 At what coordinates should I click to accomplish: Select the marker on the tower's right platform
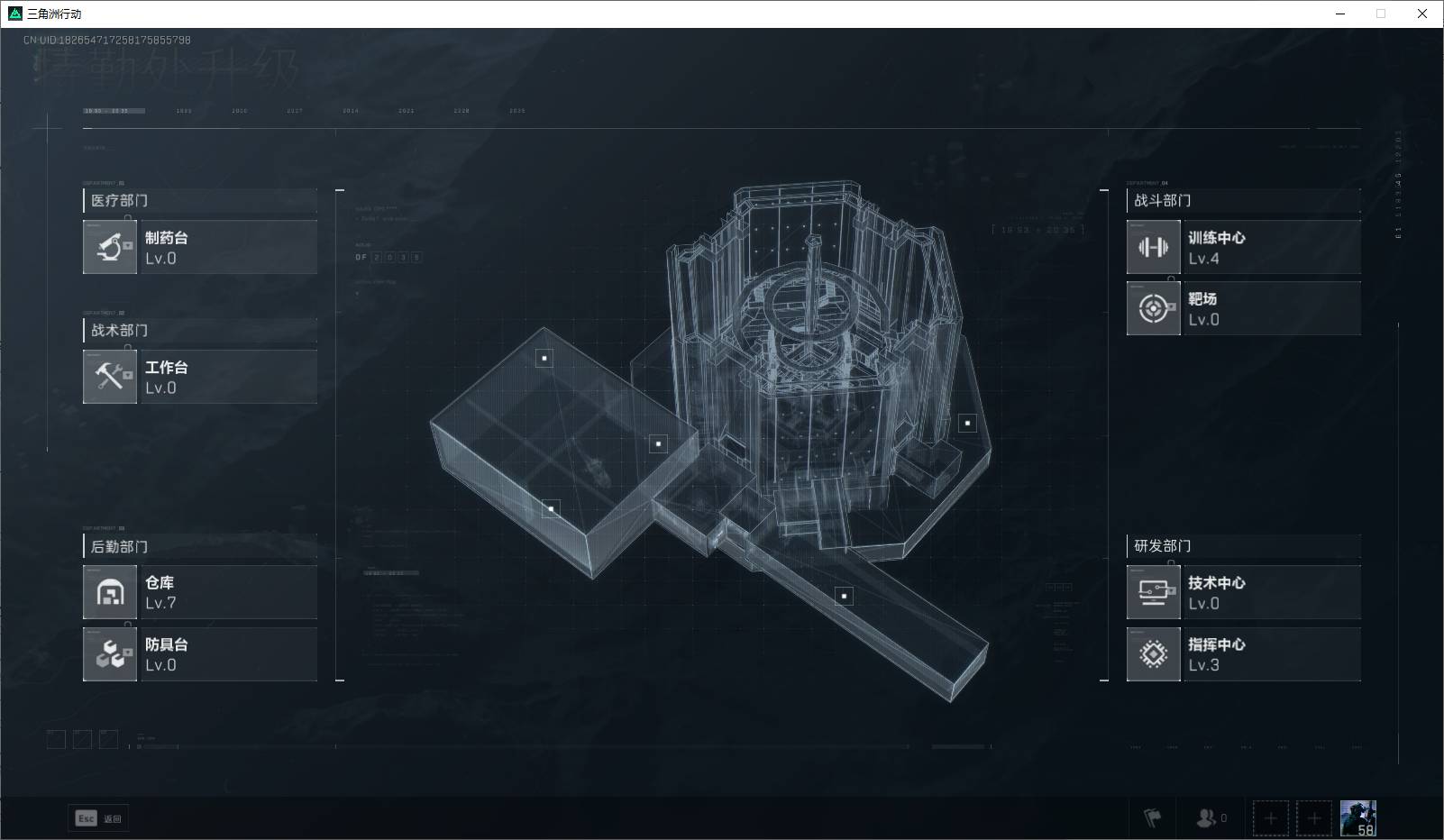[x=967, y=423]
